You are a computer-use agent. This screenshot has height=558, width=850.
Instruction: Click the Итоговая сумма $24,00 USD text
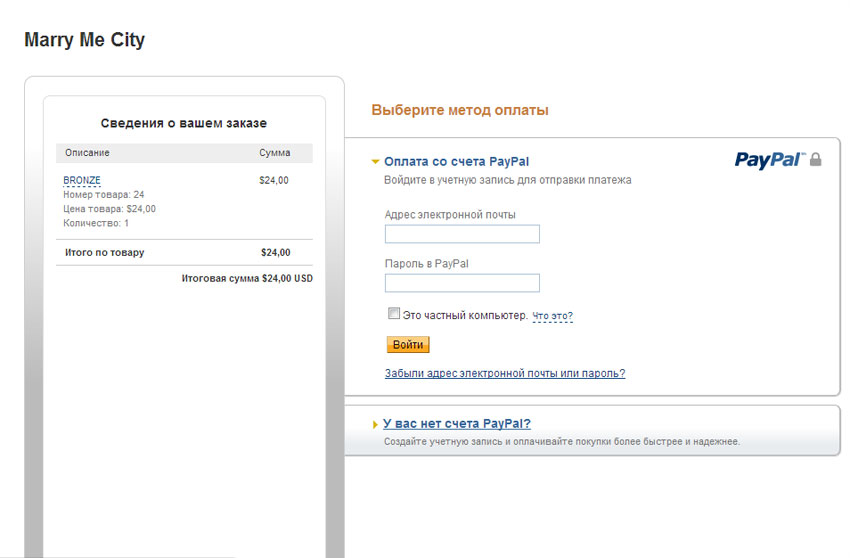point(247,278)
